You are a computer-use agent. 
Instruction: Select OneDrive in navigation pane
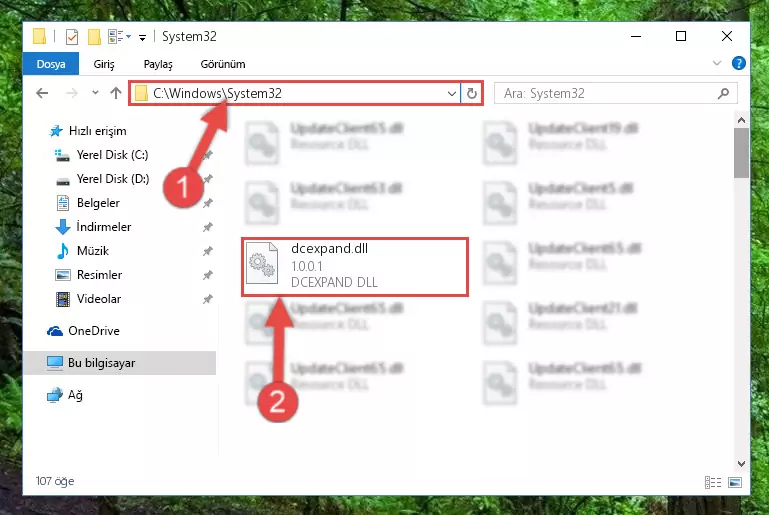pyautogui.click(x=94, y=331)
